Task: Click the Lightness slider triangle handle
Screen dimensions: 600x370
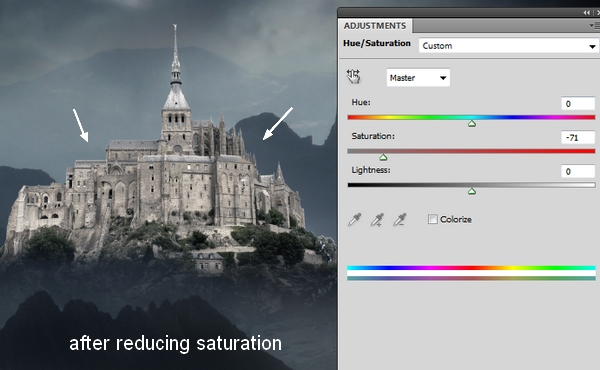Action: [472, 191]
